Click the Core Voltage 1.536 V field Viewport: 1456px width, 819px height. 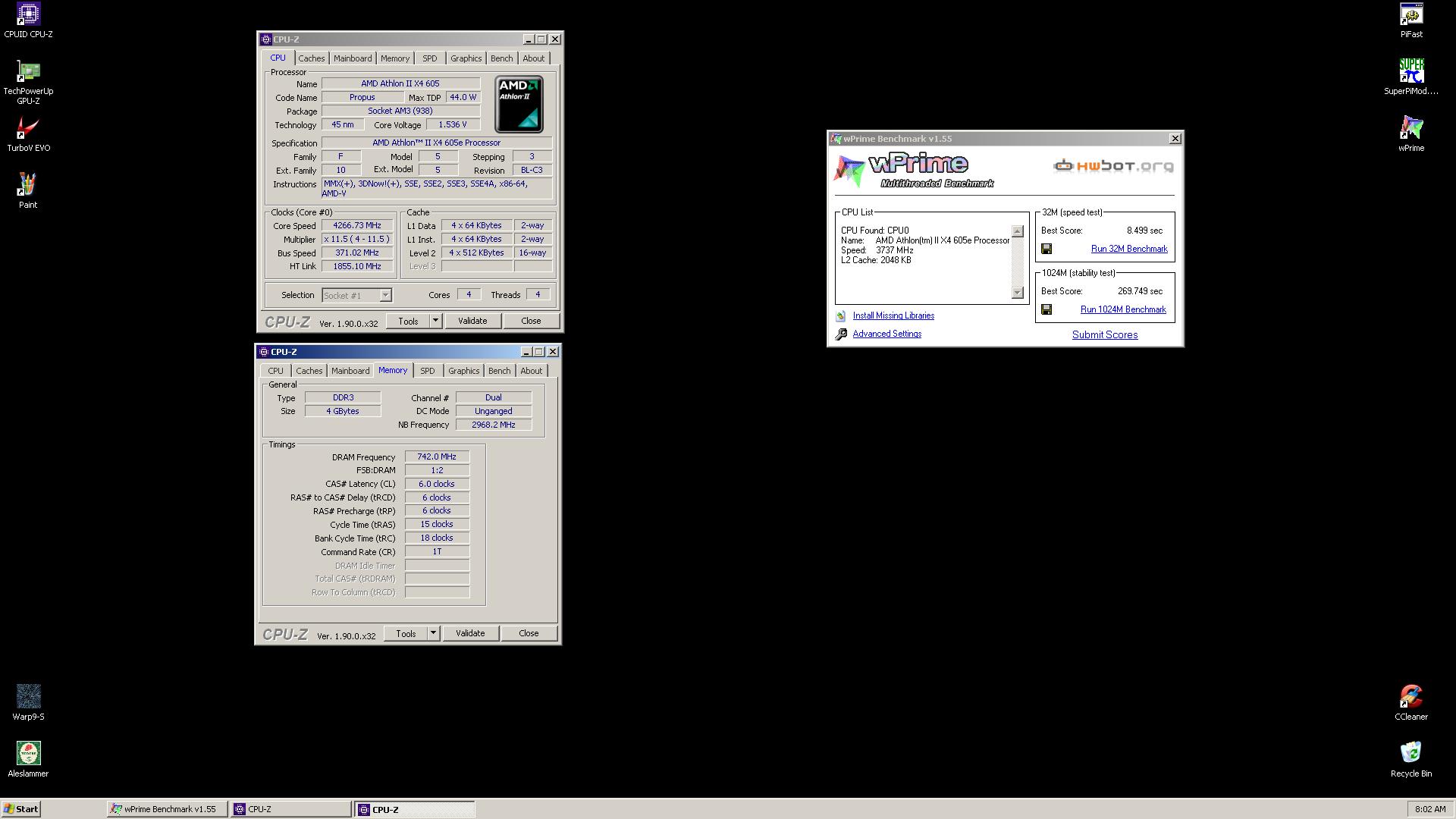(x=453, y=124)
